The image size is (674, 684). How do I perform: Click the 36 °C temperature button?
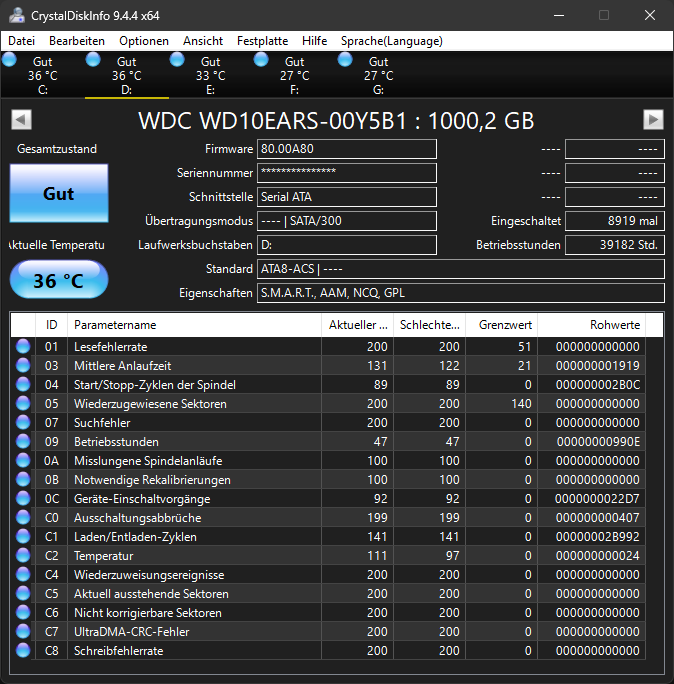click(59, 280)
